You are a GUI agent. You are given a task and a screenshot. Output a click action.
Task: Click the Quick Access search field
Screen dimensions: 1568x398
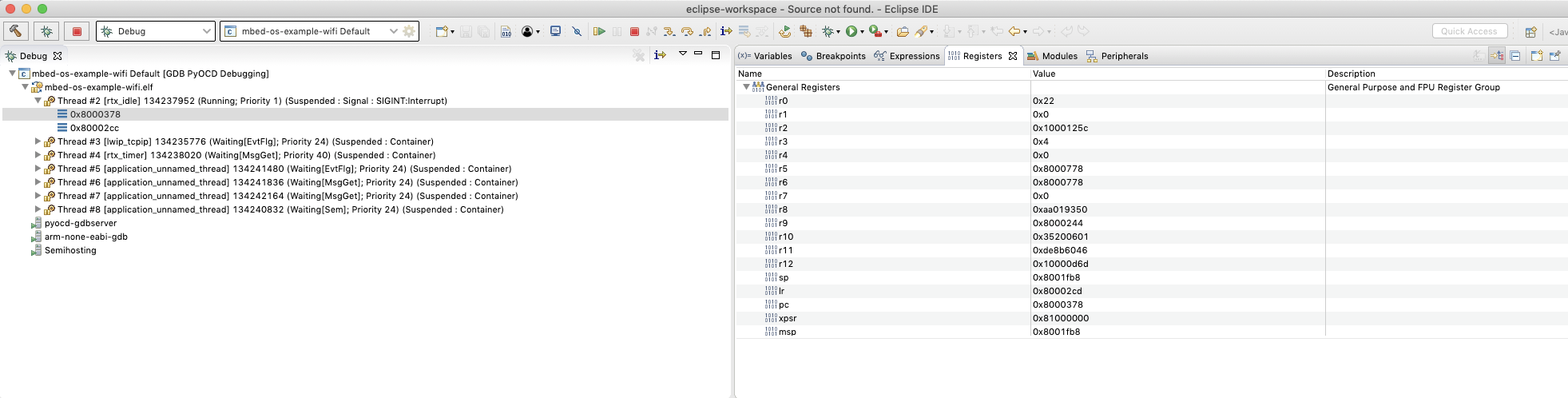[x=1470, y=31]
